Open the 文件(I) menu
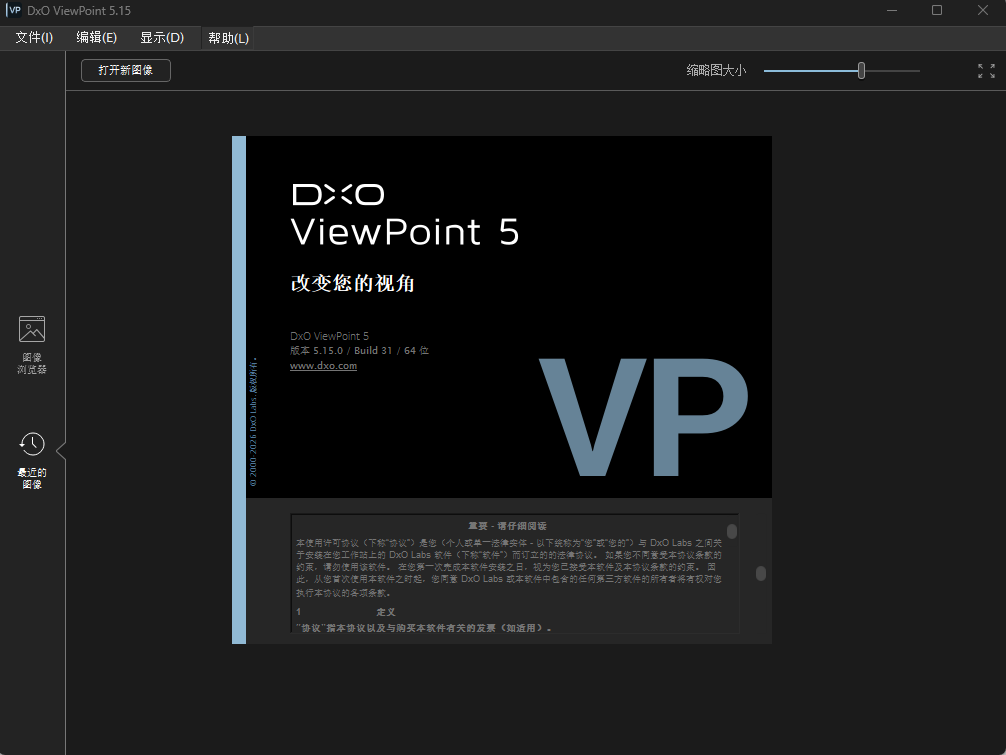The height and width of the screenshot is (755, 1006). click(34, 38)
